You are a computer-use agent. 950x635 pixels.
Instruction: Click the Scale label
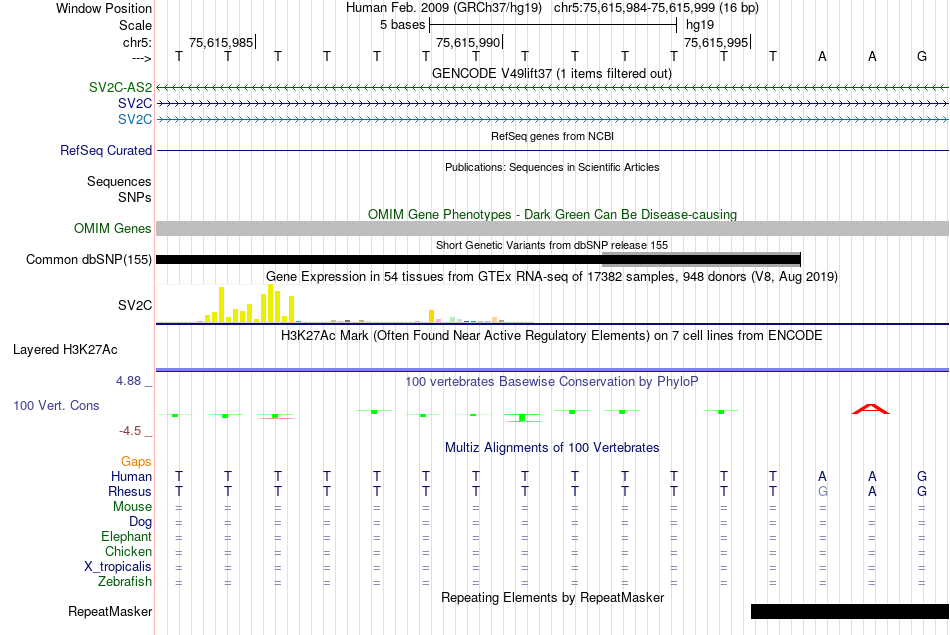pos(135,25)
